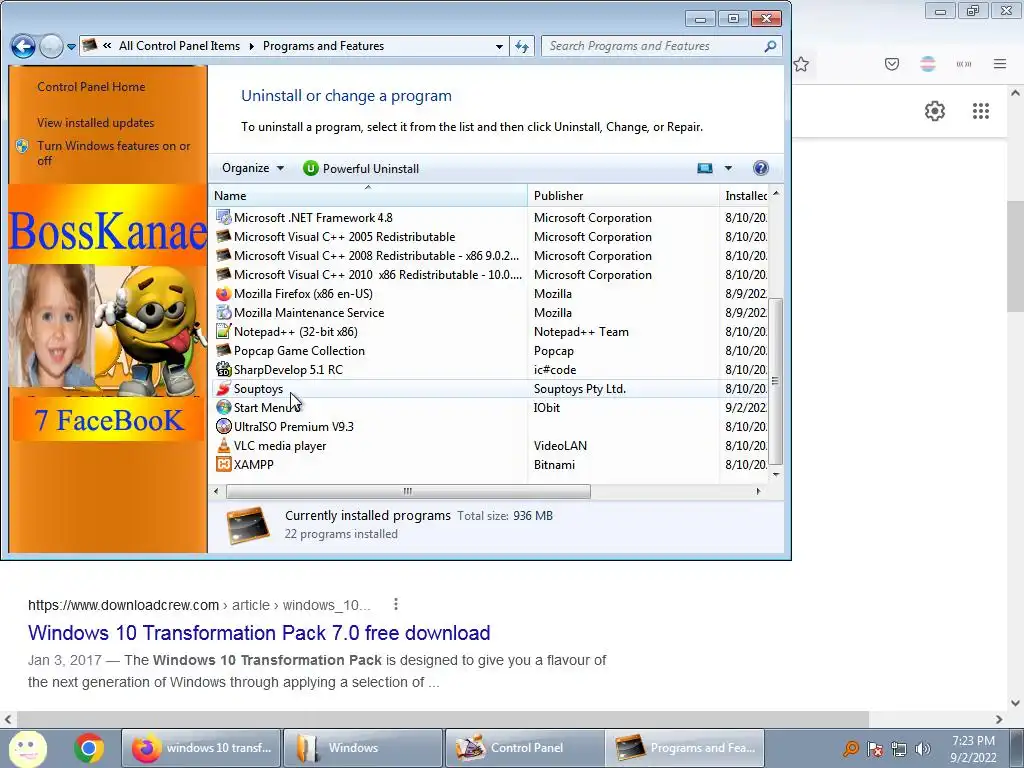Click the program list scroll up arrow
The image size is (1024, 768).
[776, 193]
